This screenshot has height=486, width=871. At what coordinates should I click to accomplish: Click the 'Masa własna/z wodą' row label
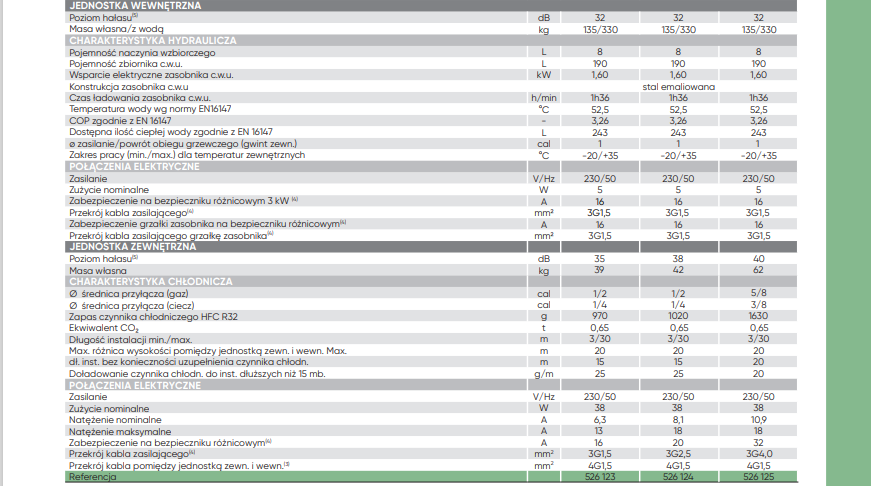pos(116,29)
